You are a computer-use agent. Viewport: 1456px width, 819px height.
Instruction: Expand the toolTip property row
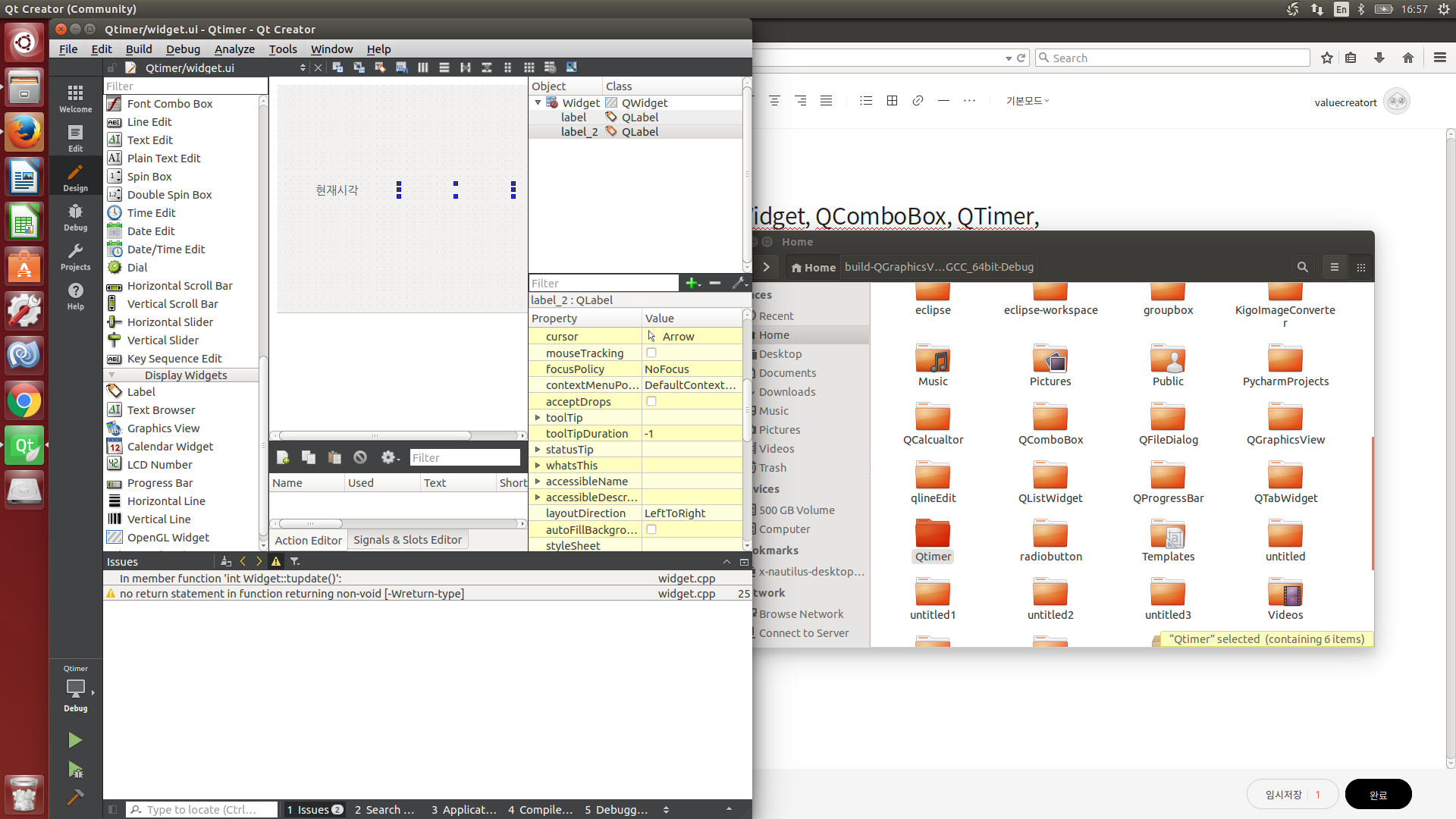coord(537,418)
